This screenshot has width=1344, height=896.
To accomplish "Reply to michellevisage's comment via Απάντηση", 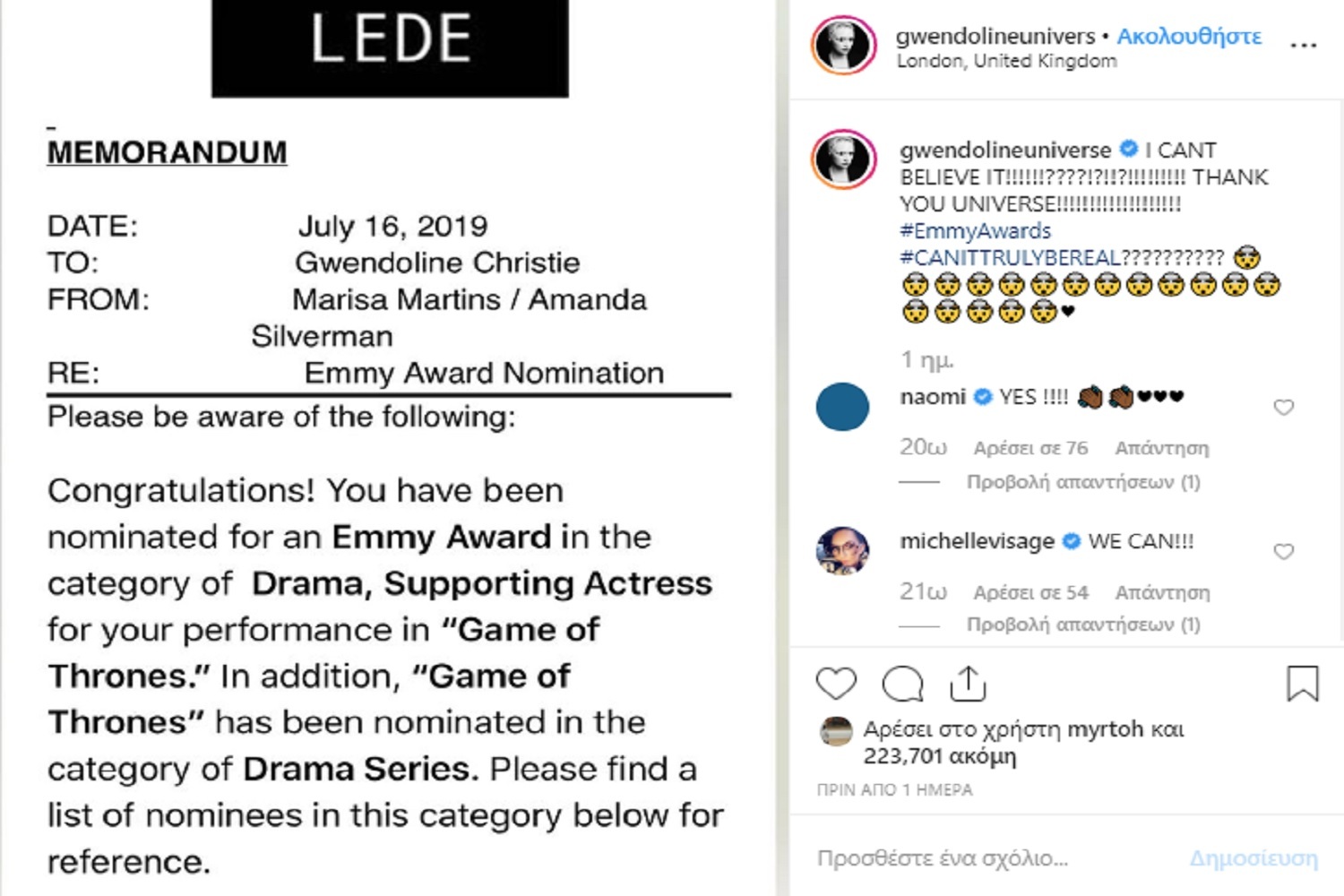I will [x=1162, y=592].
